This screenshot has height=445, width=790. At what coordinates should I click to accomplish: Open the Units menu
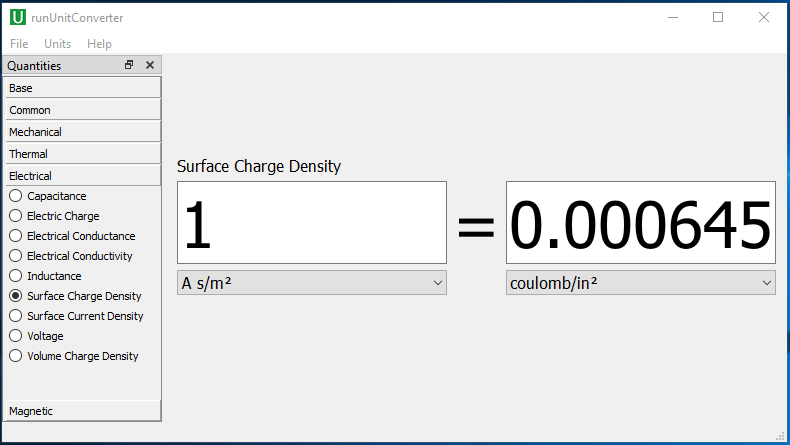57,44
